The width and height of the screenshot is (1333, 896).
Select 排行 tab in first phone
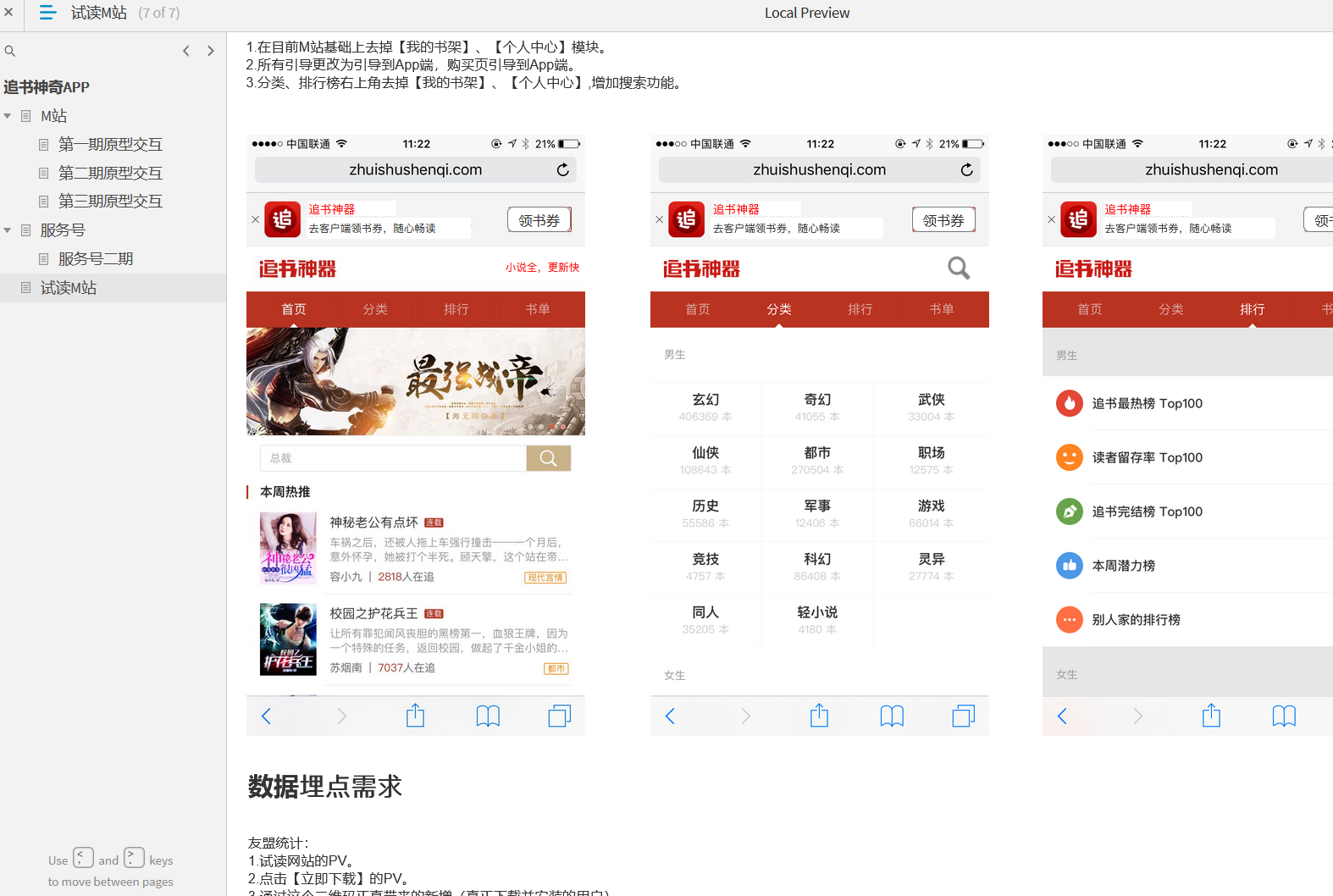456,309
